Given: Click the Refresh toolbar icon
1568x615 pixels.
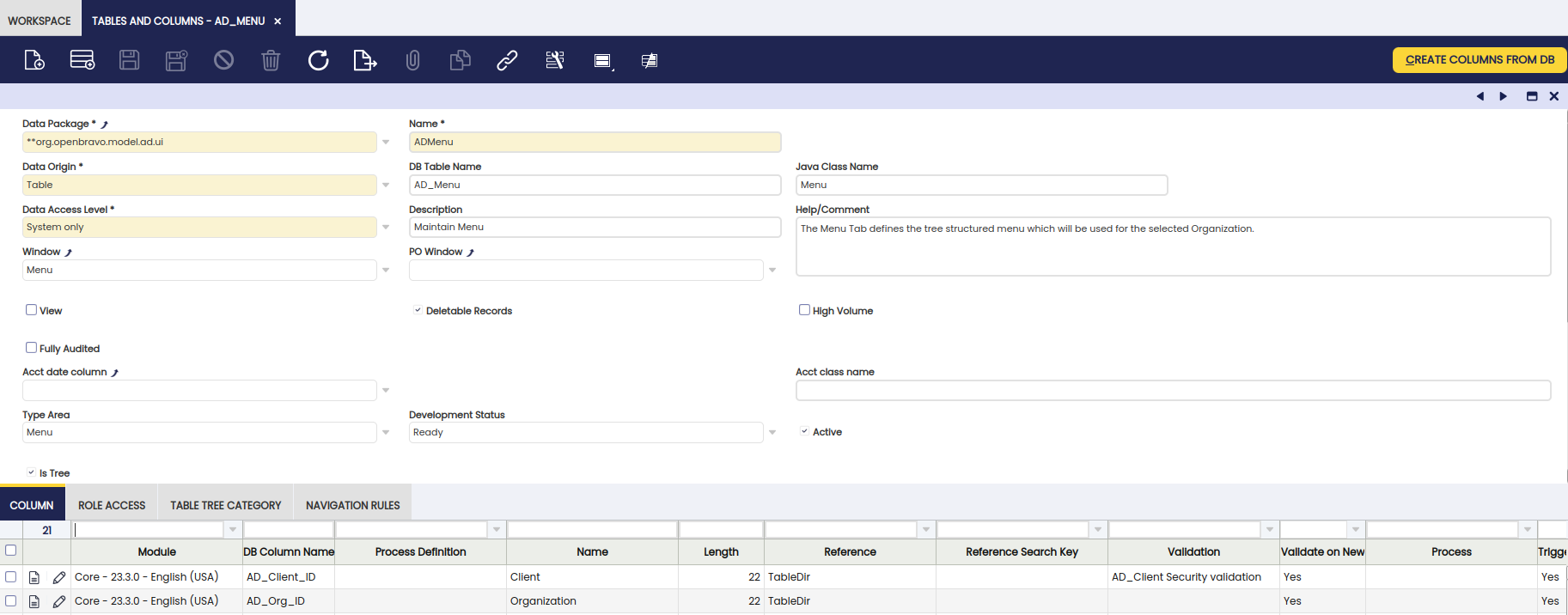Looking at the screenshot, I should click(x=318, y=60).
